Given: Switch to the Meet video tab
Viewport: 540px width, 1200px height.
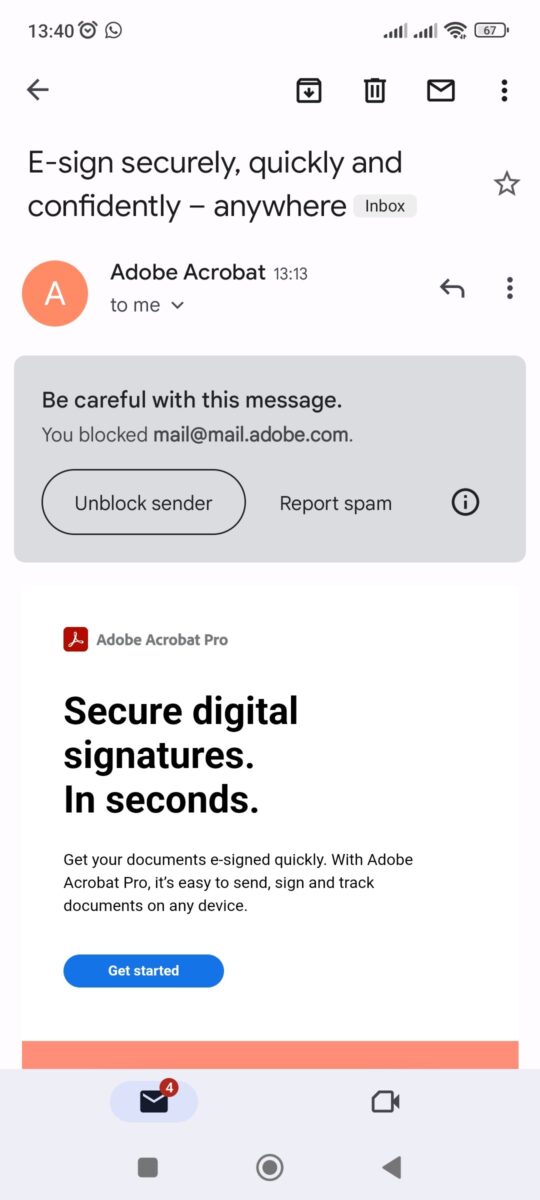Looking at the screenshot, I should point(385,1102).
